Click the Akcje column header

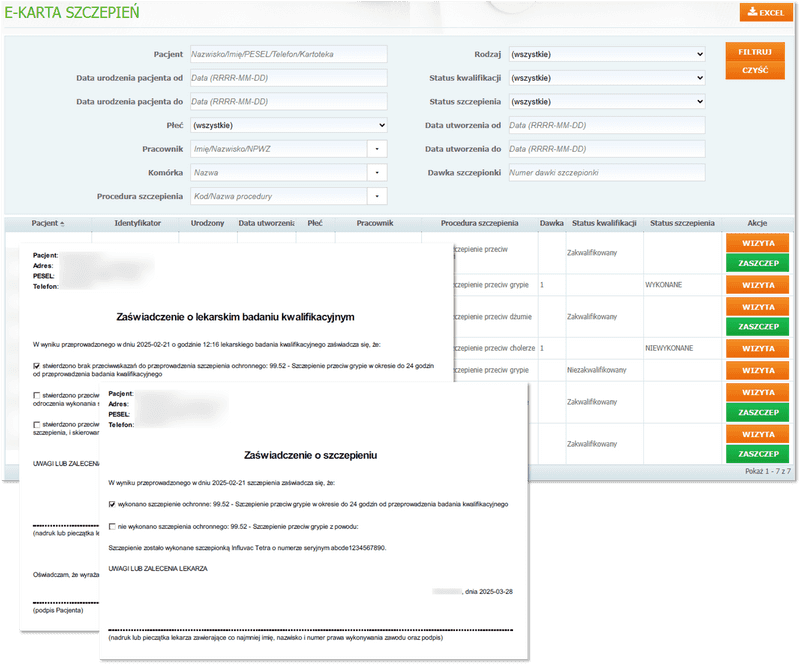757,223
